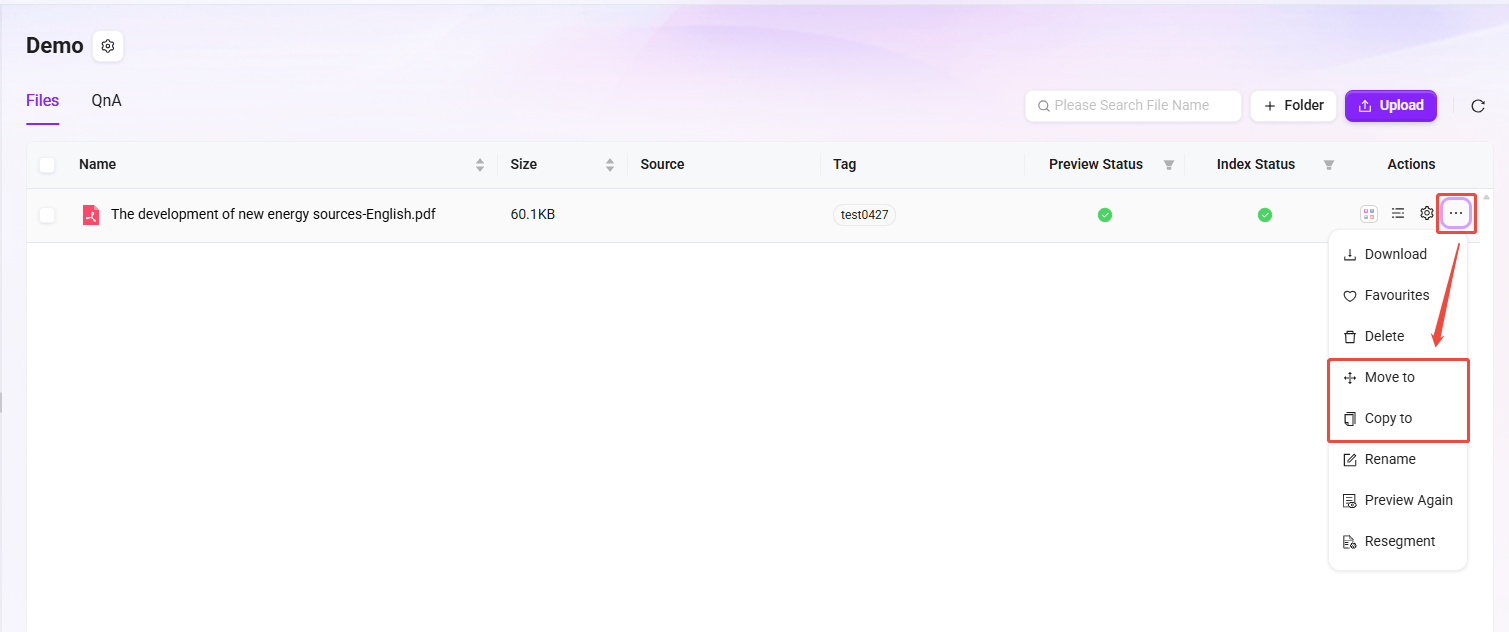Click the Folder button to add folder
Viewport: 1509px width, 632px height.
(x=1293, y=105)
